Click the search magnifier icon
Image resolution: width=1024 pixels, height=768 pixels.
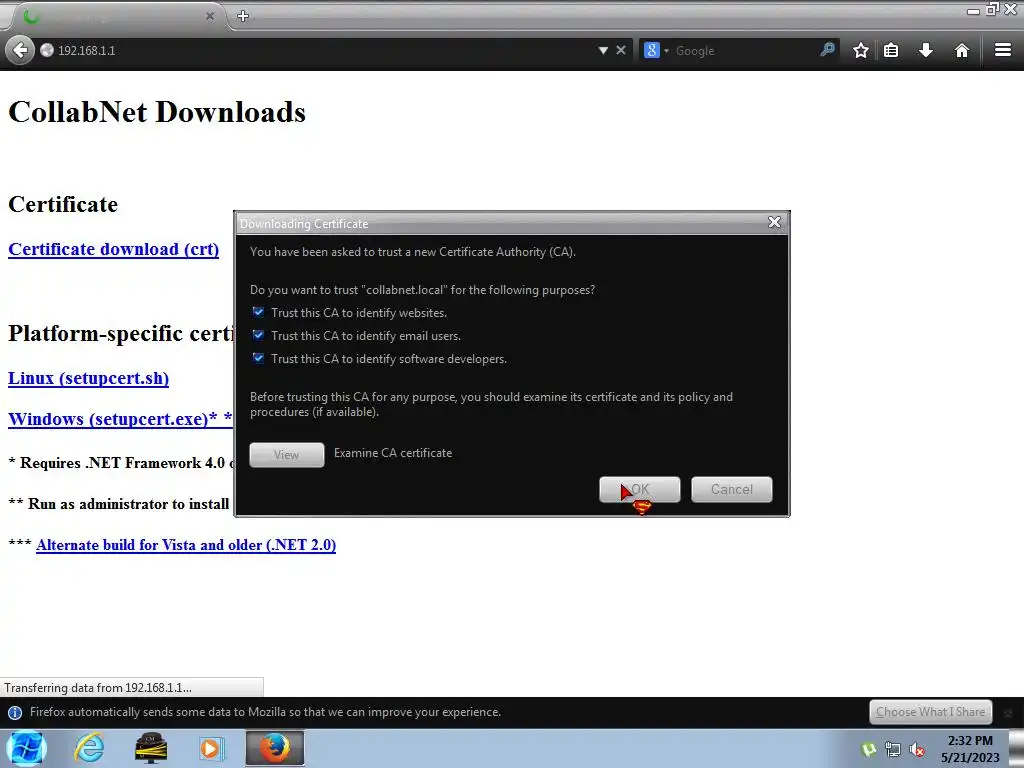click(827, 50)
